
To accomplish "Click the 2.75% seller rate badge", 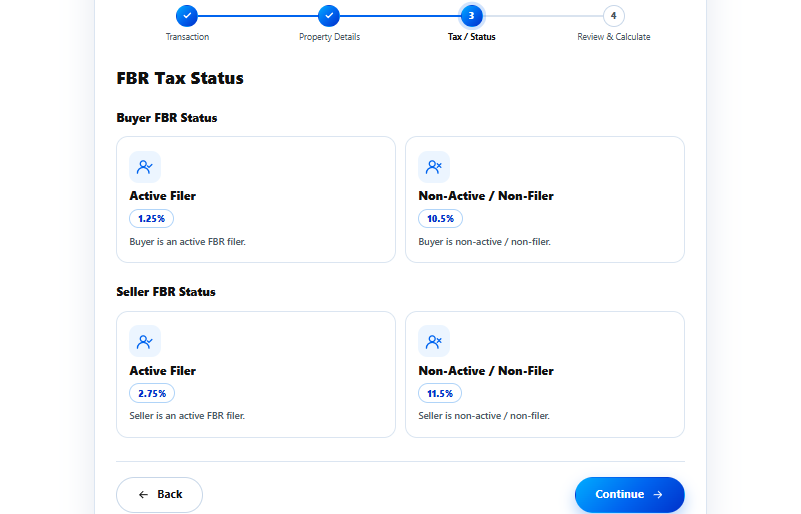I will tap(152, 393).
